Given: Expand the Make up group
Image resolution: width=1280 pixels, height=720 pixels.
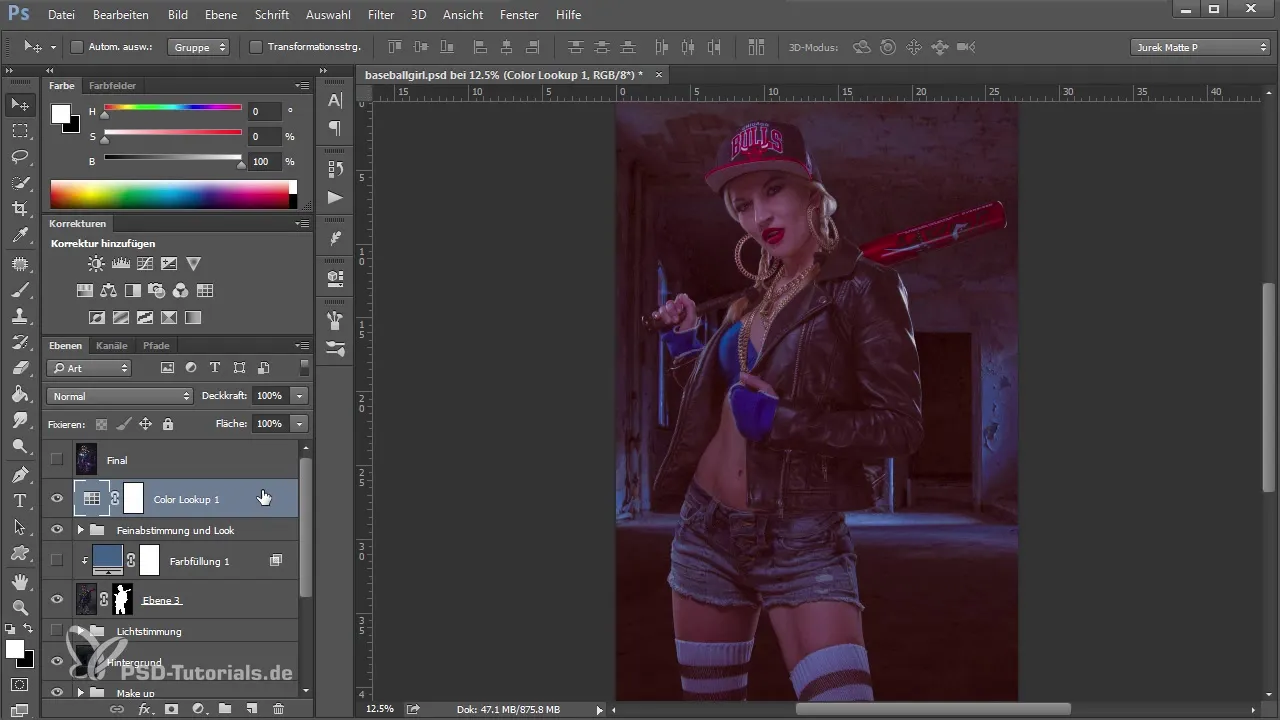Looking at the screenshot, I should [x=81, y=692].
